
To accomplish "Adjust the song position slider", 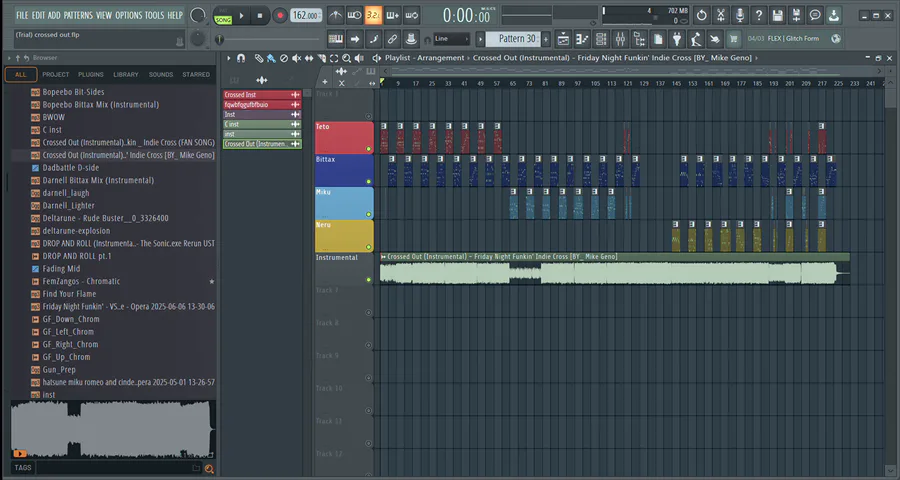I will click(x=268, y=39).
